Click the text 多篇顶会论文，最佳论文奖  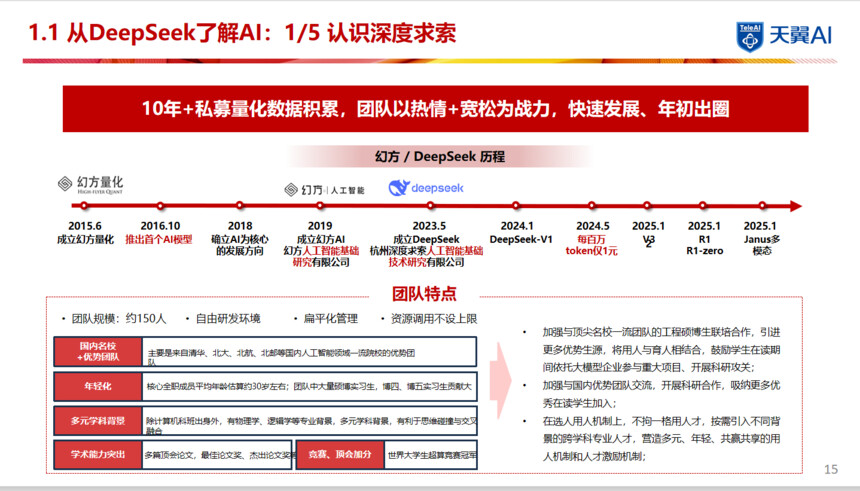point(219,455)
